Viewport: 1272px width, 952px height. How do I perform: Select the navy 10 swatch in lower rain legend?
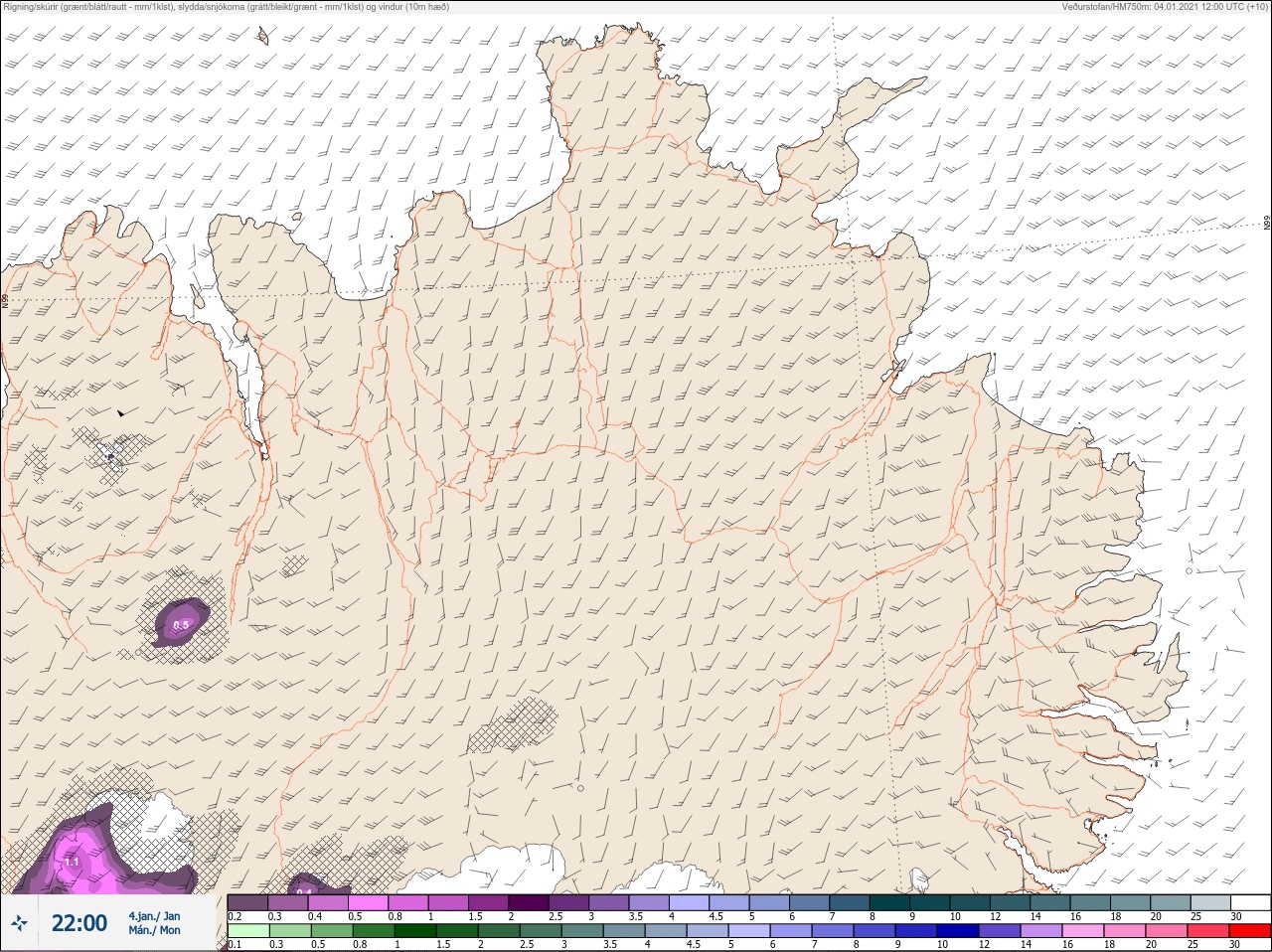point(958,931)
